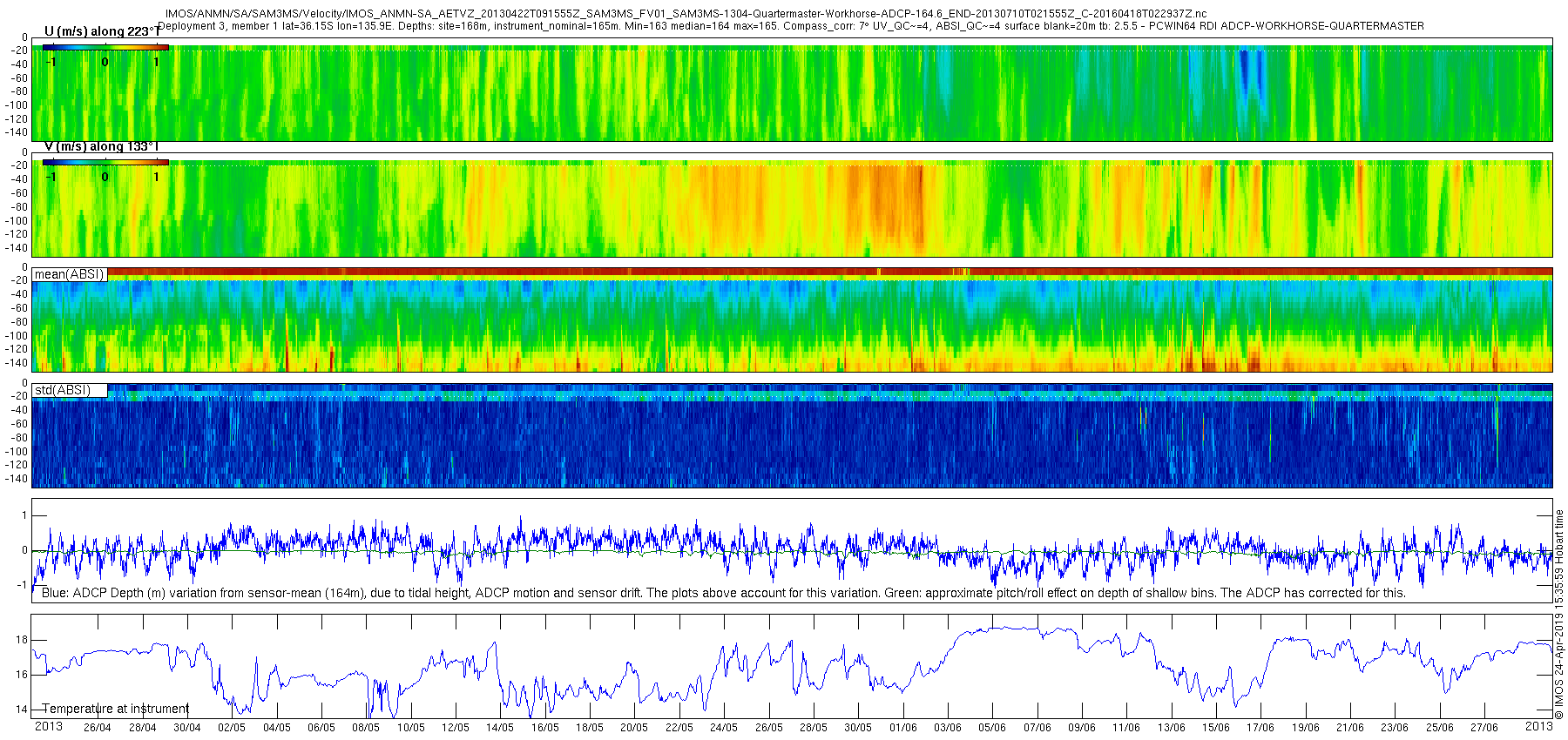
Task: Click the 07/06 date tick label
Action: point(1037,728)
